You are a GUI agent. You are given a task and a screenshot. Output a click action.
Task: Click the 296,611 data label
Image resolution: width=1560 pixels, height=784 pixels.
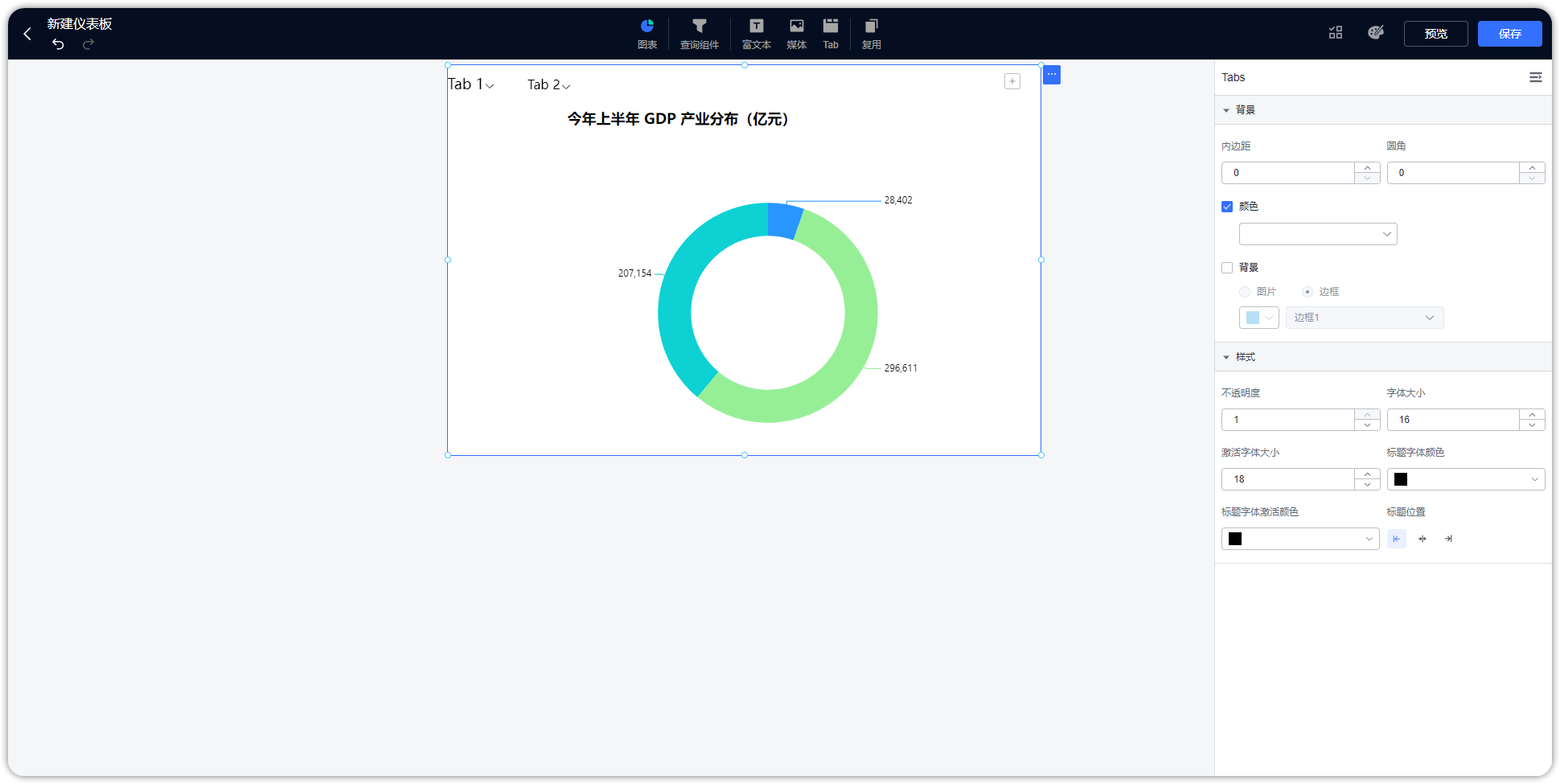click(x=901, y=368)
